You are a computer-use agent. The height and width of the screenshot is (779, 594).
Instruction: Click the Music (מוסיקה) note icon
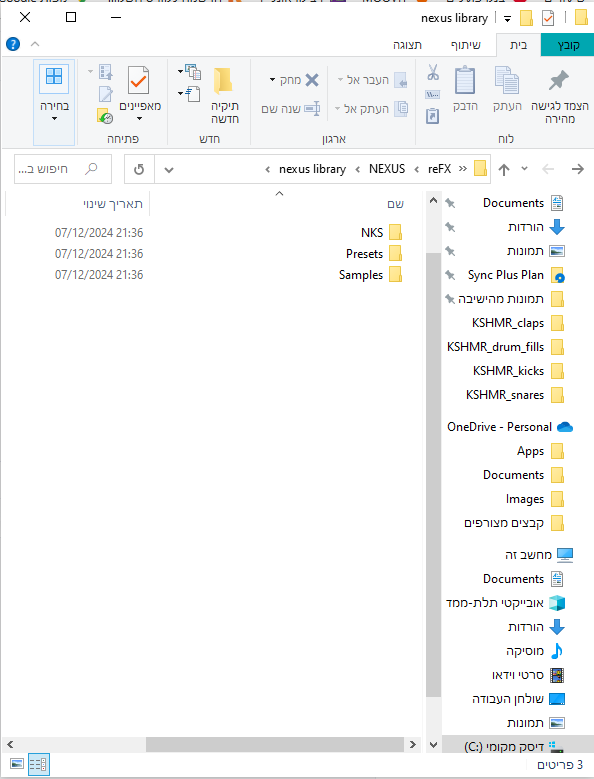[557, 651]
